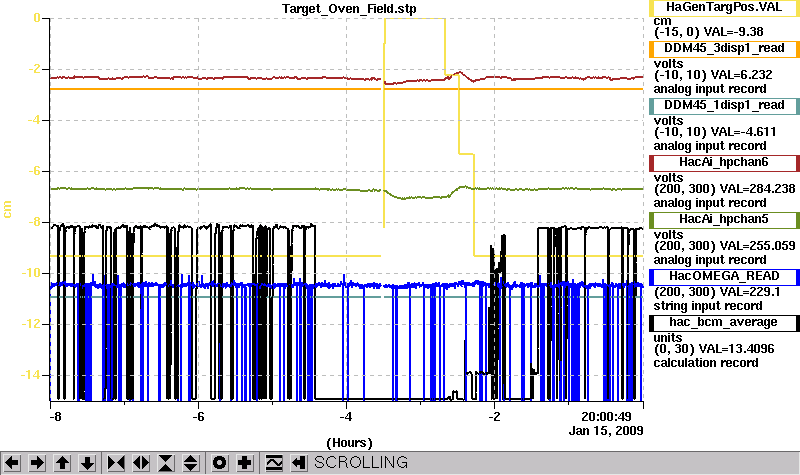Click the Target_Oven_Field.stp title
The height and width of the screenshot is (475, 800).
pos(349,9)
